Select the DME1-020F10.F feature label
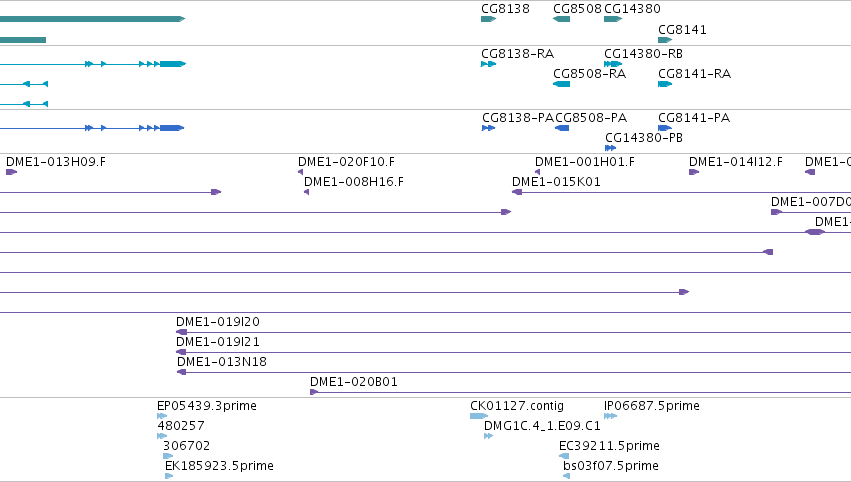Viewport: 851px width, 482px height. (x=346, y=162)
